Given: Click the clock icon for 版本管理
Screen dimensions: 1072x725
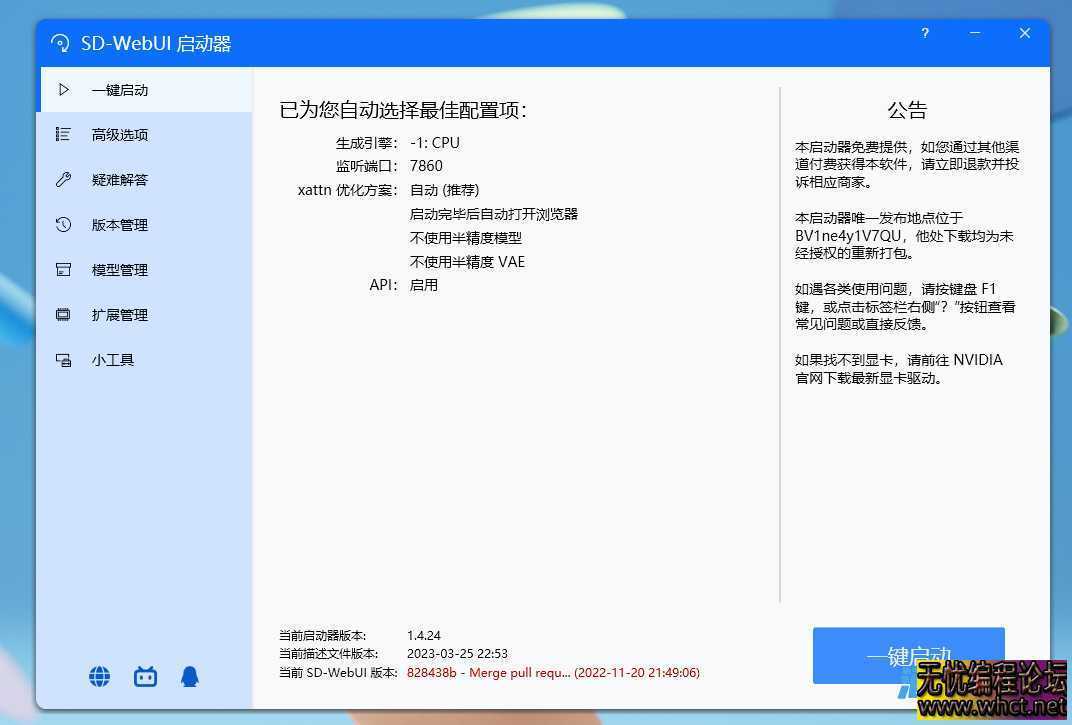Looking at the screenshot, I should [63, 225].
